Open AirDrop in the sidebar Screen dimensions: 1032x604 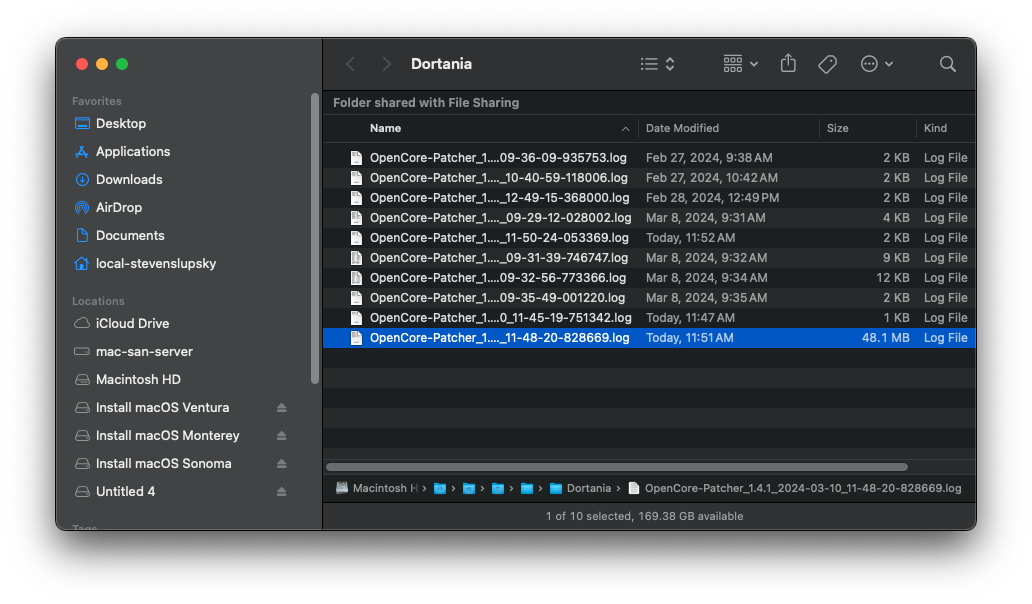109,207
